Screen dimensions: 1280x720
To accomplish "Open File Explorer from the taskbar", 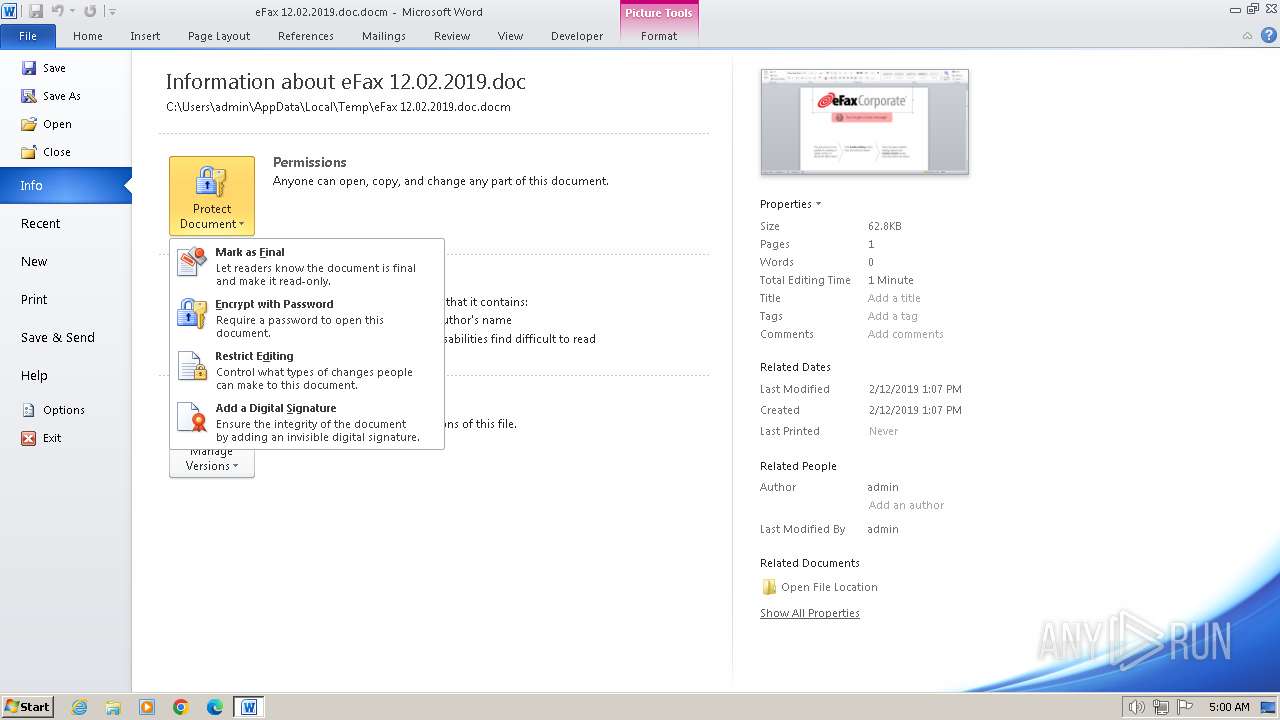I will 113,707.
